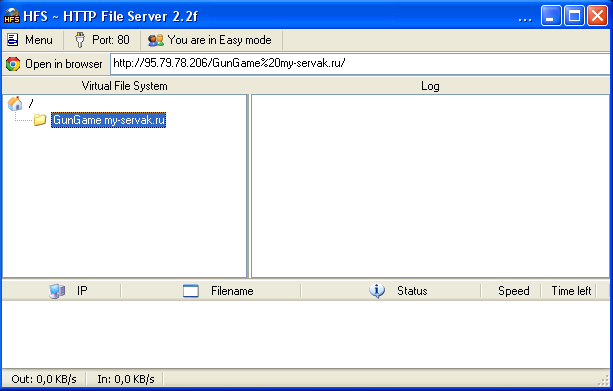Click the Chrome browser icon

[13, 64]
